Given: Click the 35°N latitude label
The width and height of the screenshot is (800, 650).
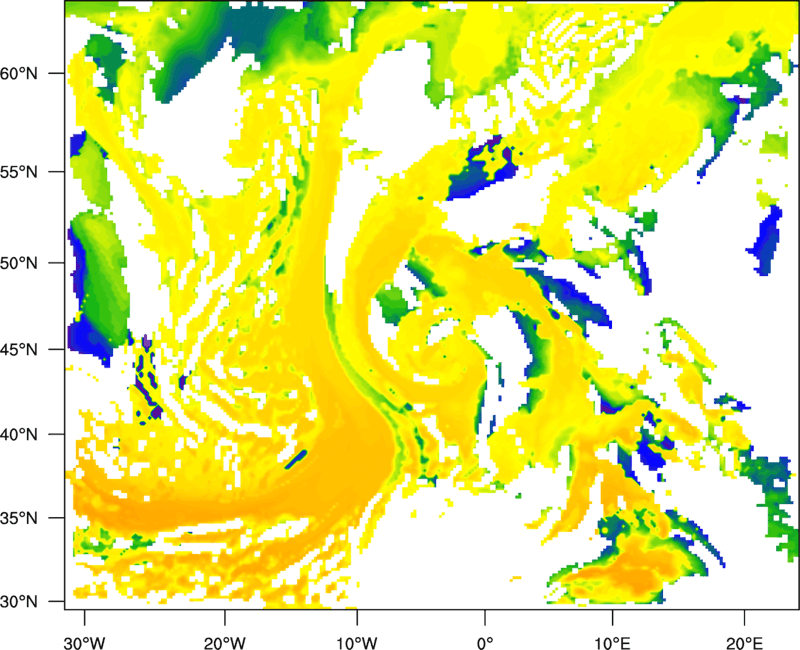Looking at the screenshot, I should click(x=18, y=518).
